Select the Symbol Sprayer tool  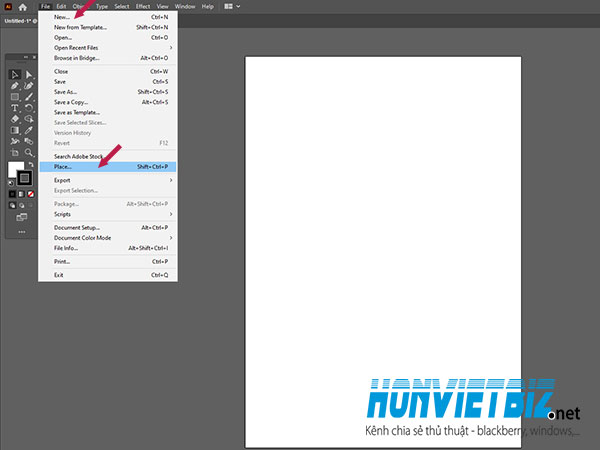pyautogui.click(x=15, y=141)
